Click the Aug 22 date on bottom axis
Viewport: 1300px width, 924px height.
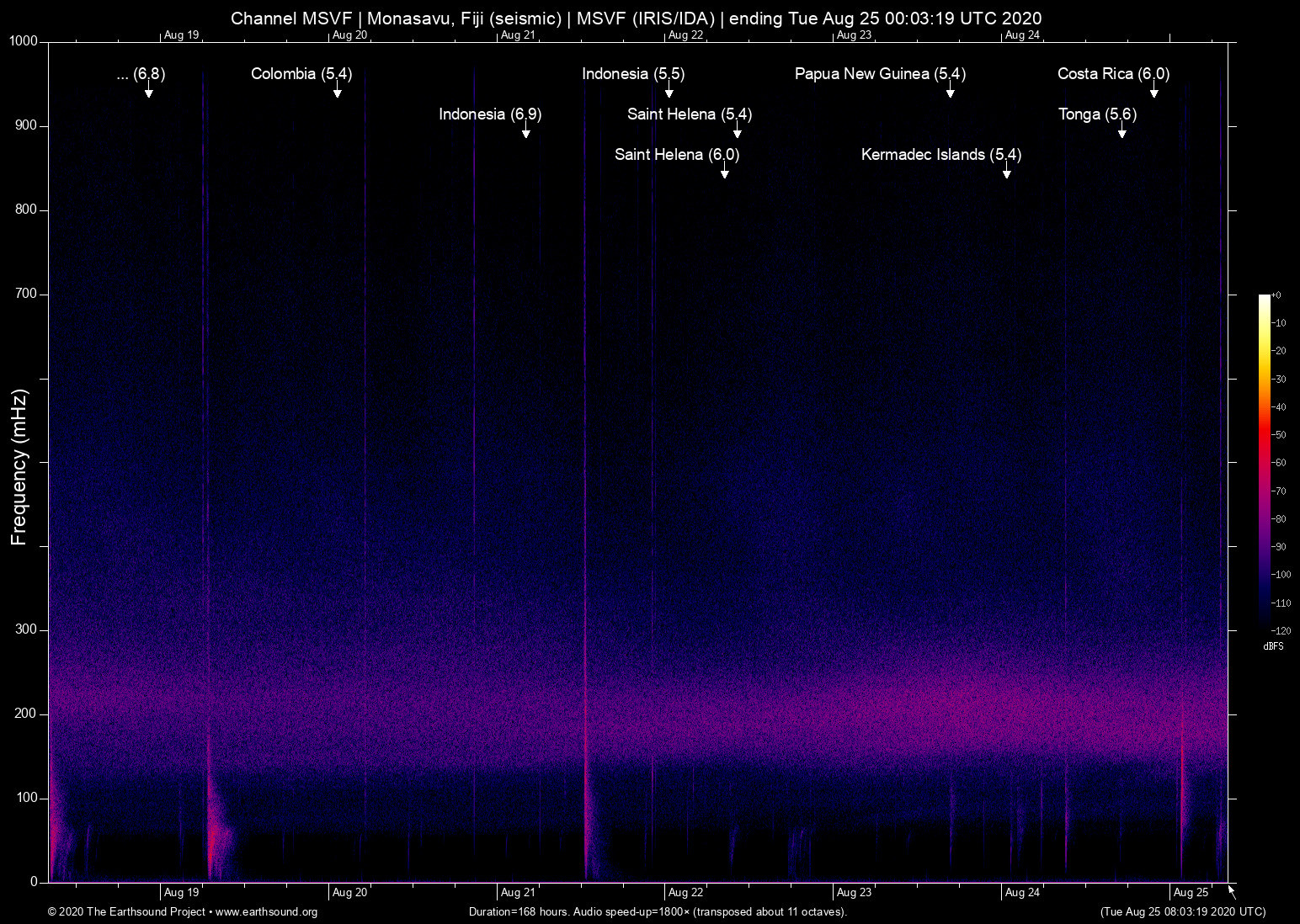pyautogui.click(x=685, y=893)
